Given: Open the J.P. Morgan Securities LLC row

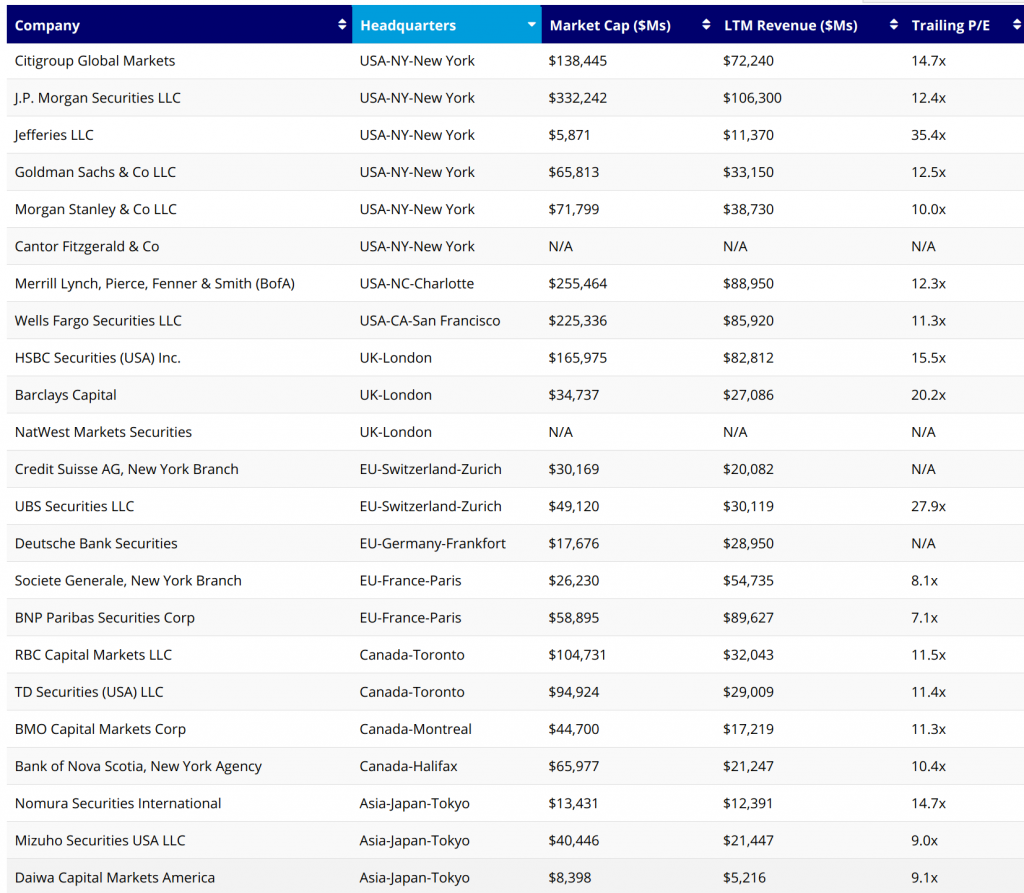Looking at the screenshot, I should (x=98, y=98).
